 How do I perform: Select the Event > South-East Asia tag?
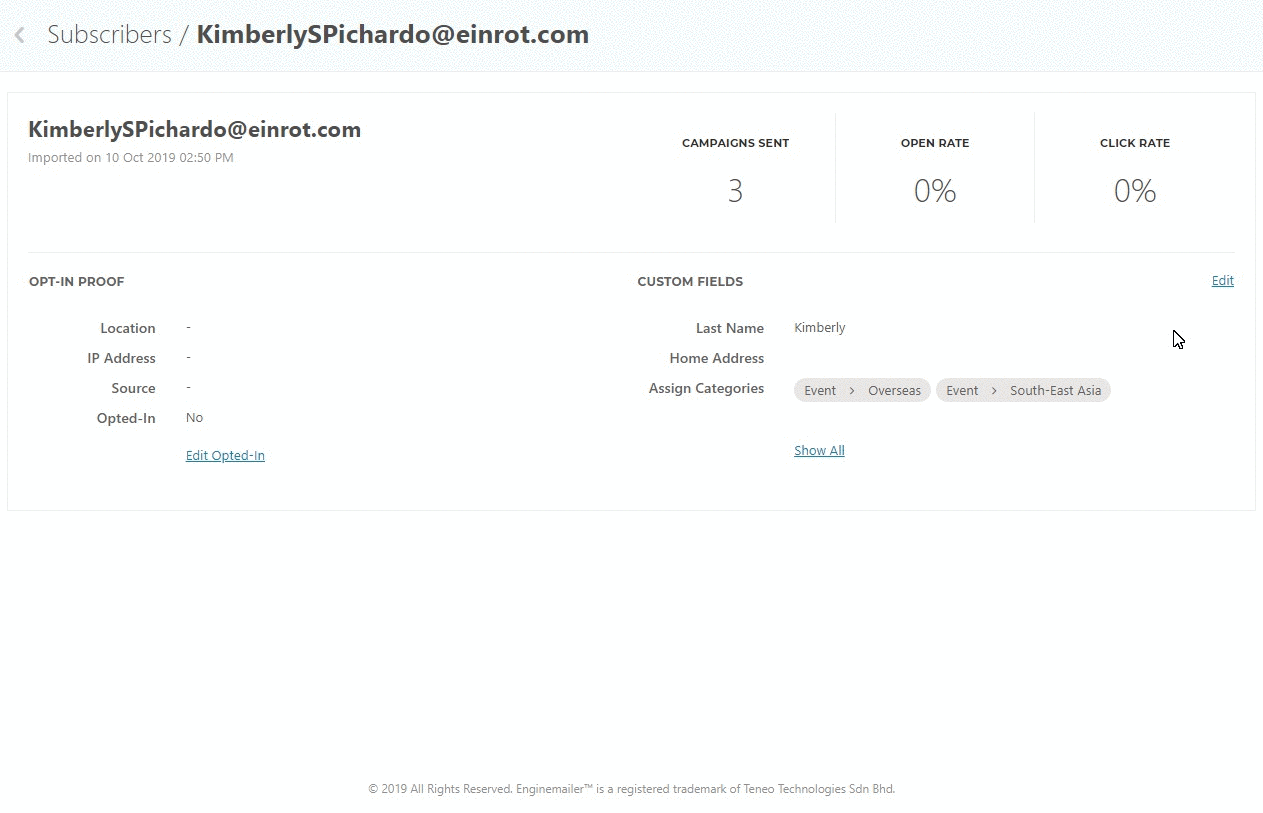pyautogui.click(x=1023, y=391)
